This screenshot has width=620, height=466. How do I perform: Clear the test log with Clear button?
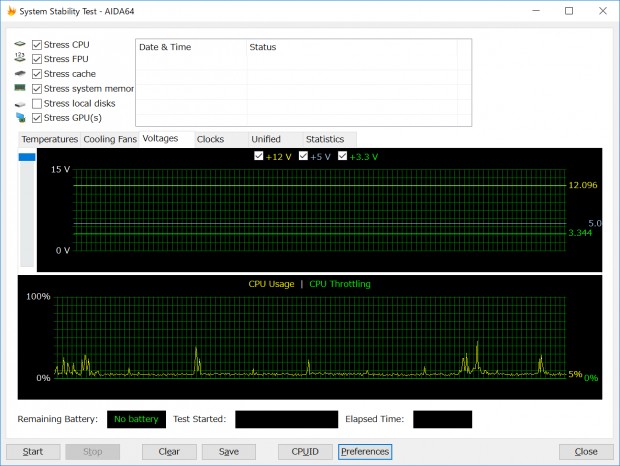169,451
